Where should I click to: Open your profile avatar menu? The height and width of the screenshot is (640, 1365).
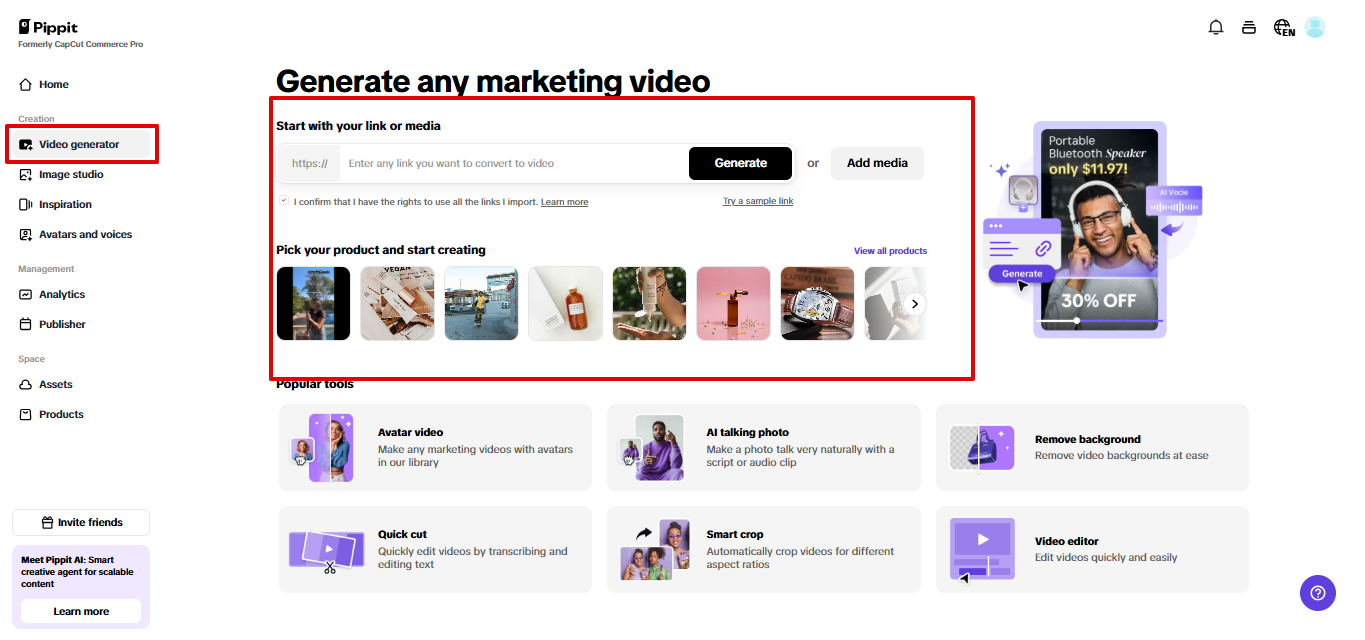pyautogui.click(x=1314, y=27)
